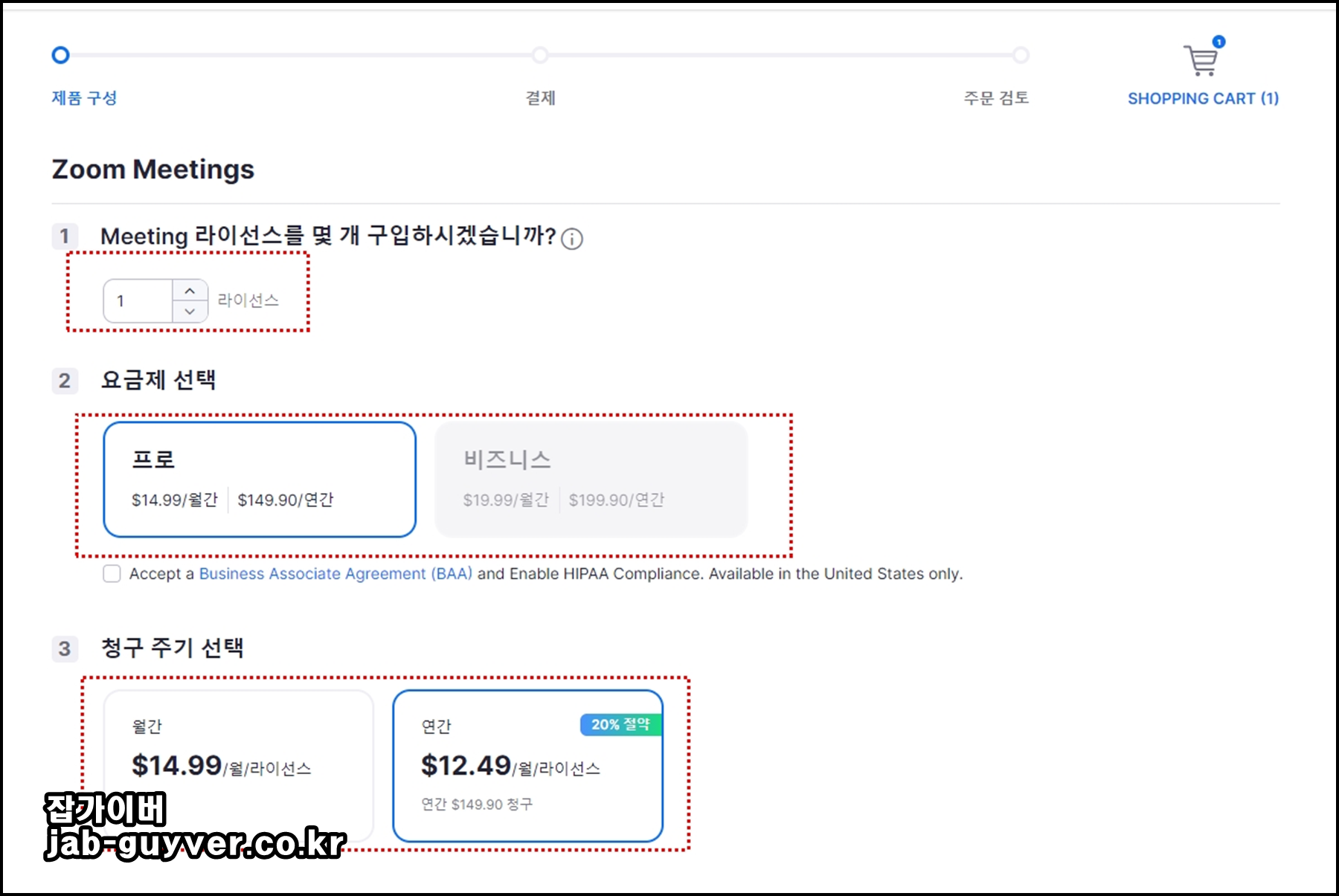The height and width of the screenshot is (896, 1339).
Task: Click the 청구 주기 선택 section heading
Action: 173,648
